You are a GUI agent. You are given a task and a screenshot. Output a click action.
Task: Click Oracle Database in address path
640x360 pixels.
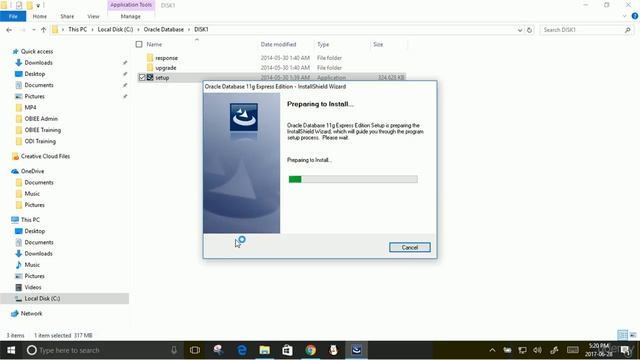(164, 29)
